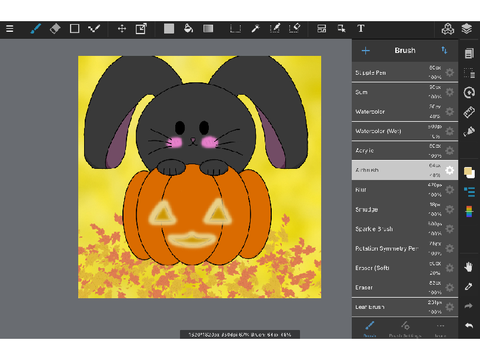The image size is (480, 360).
Task: Open Airbrush brush settings gear
Action: point(450,170)
